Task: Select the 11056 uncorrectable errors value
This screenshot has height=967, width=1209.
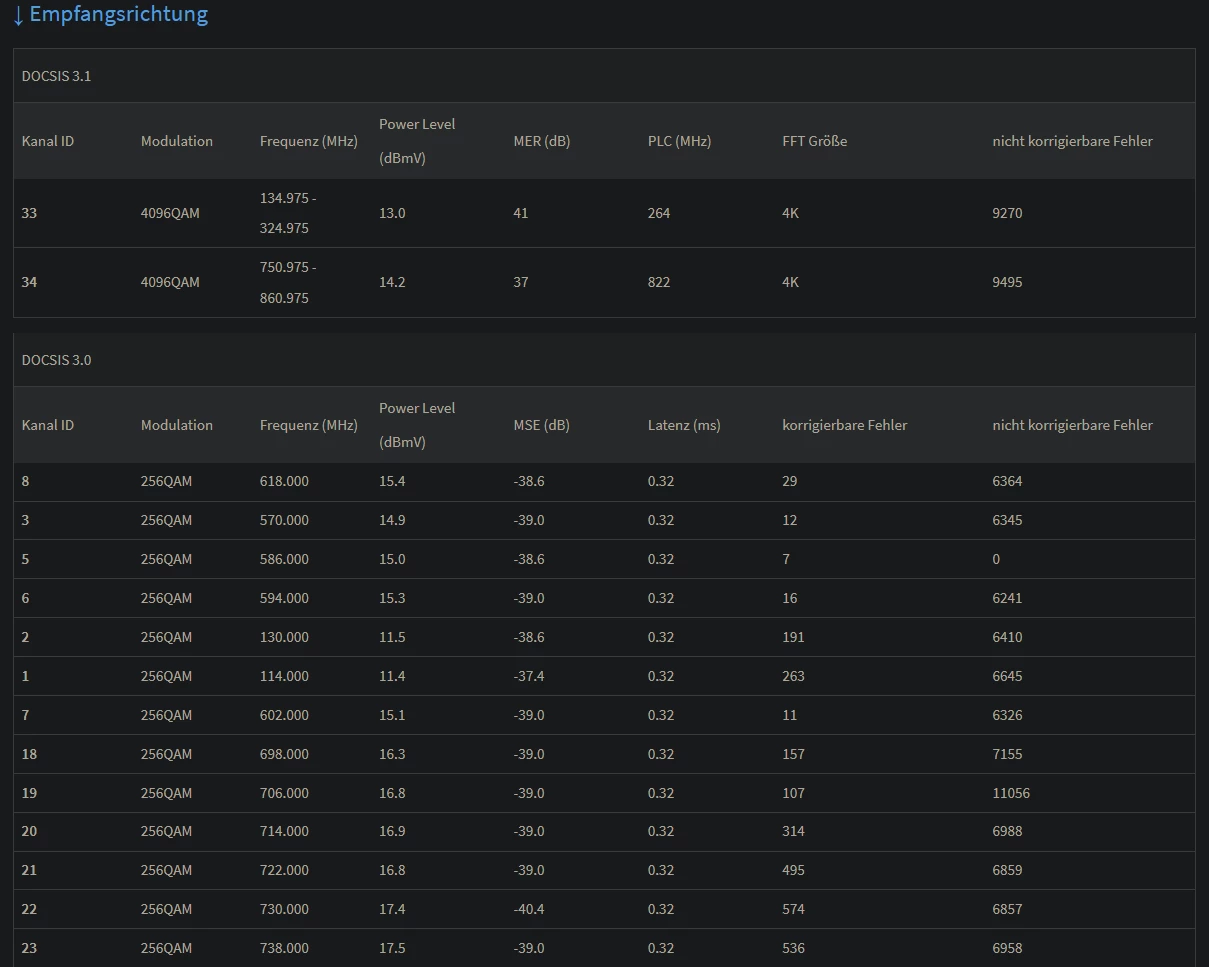Action: tap(1010, 793)
